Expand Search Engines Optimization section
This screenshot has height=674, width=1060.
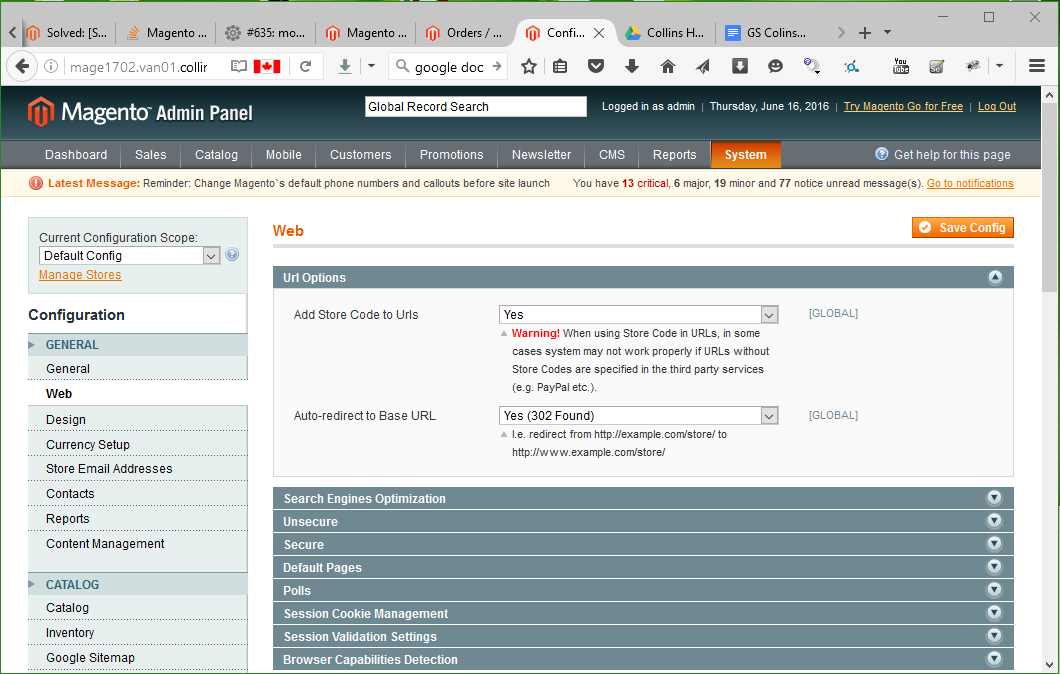994,498
